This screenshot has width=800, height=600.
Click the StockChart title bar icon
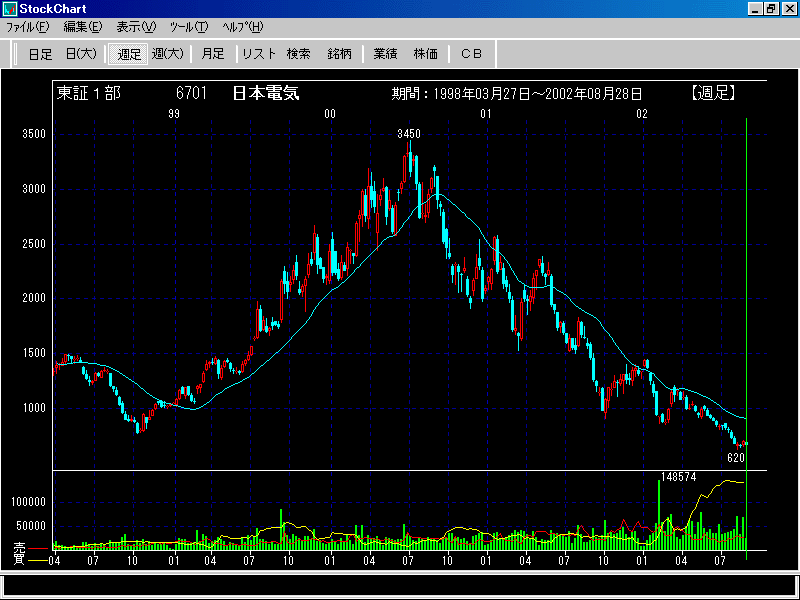(10, 9)
